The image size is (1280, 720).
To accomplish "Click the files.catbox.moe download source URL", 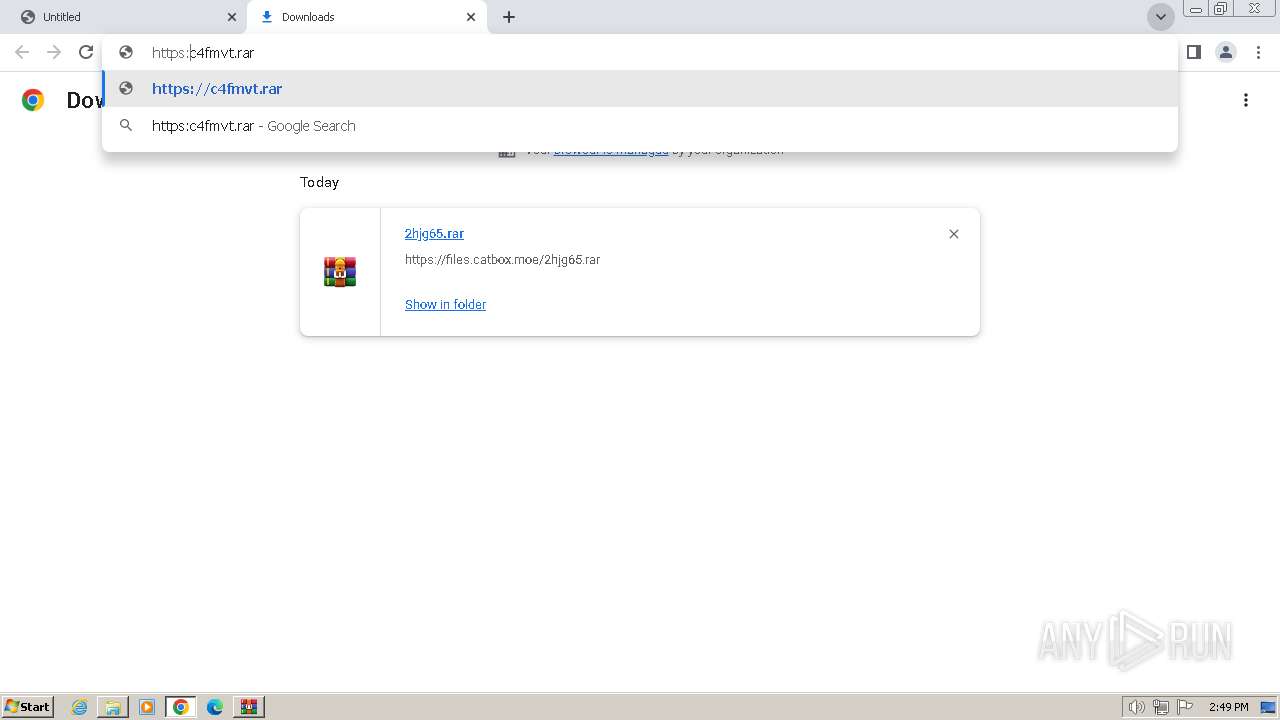I will 502,259.
